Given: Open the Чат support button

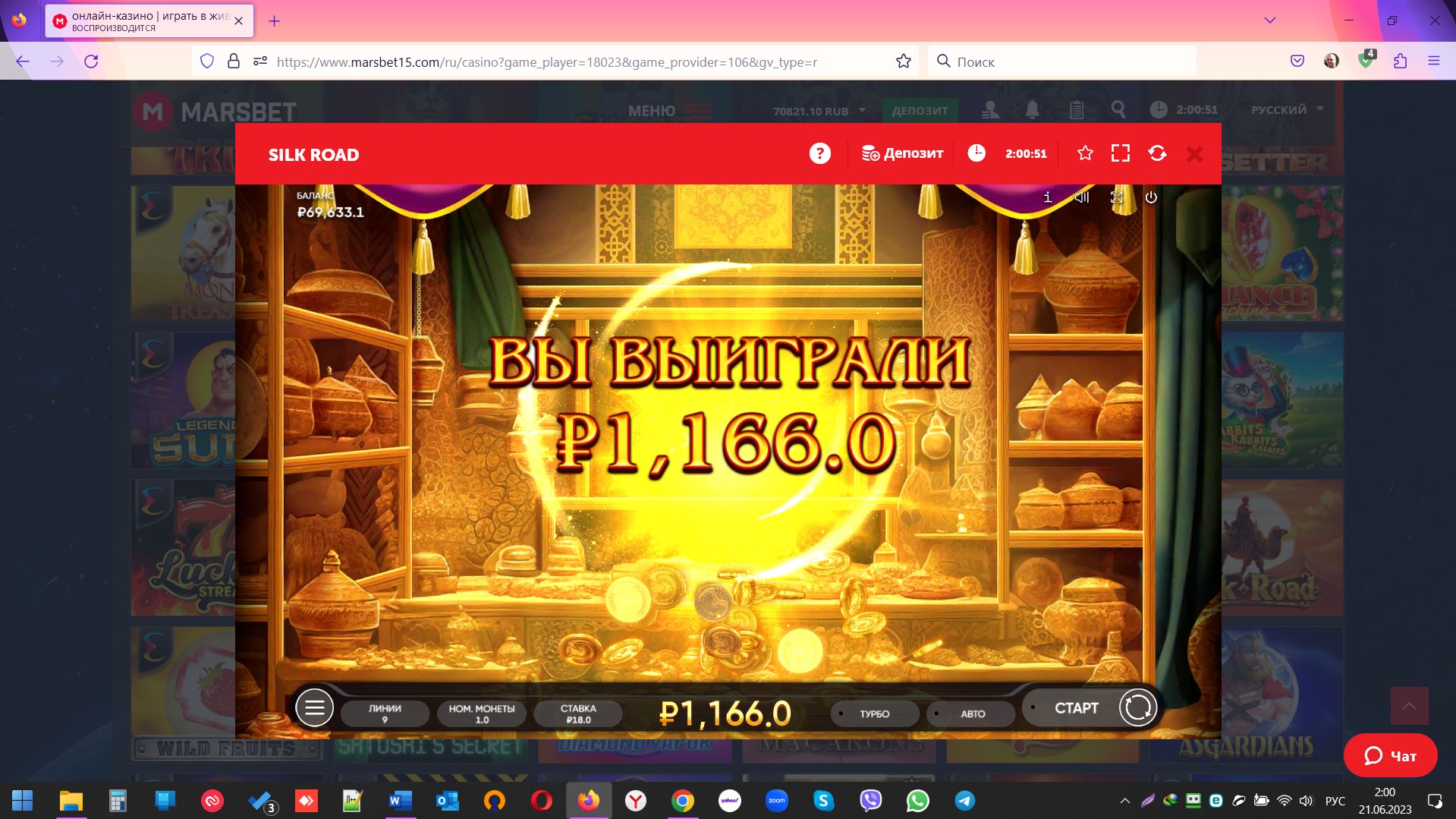Looking at the screenshot, I should [1390, 755].
